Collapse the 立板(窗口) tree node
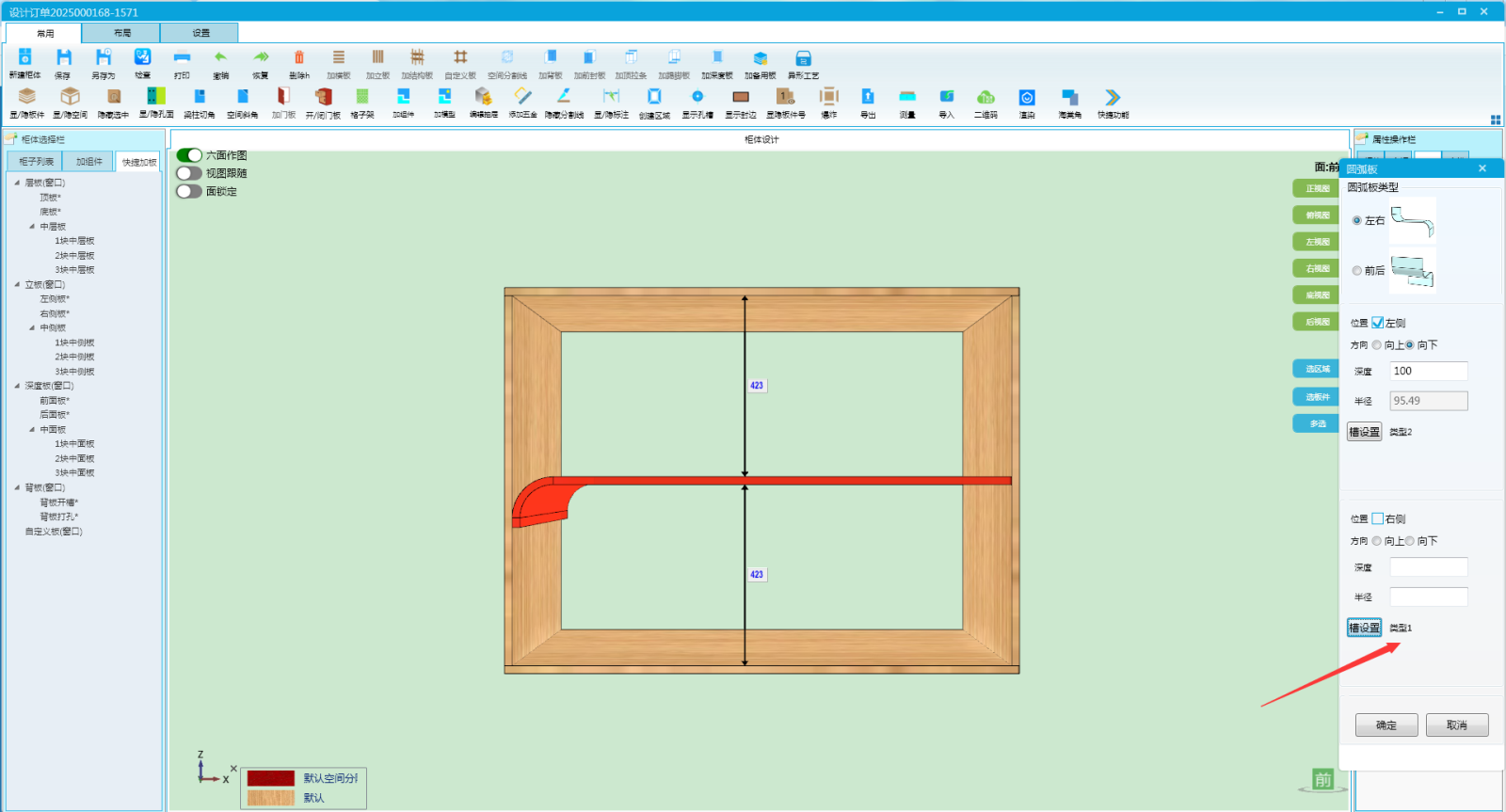1506x812 pixels. [x=17, y=284]
